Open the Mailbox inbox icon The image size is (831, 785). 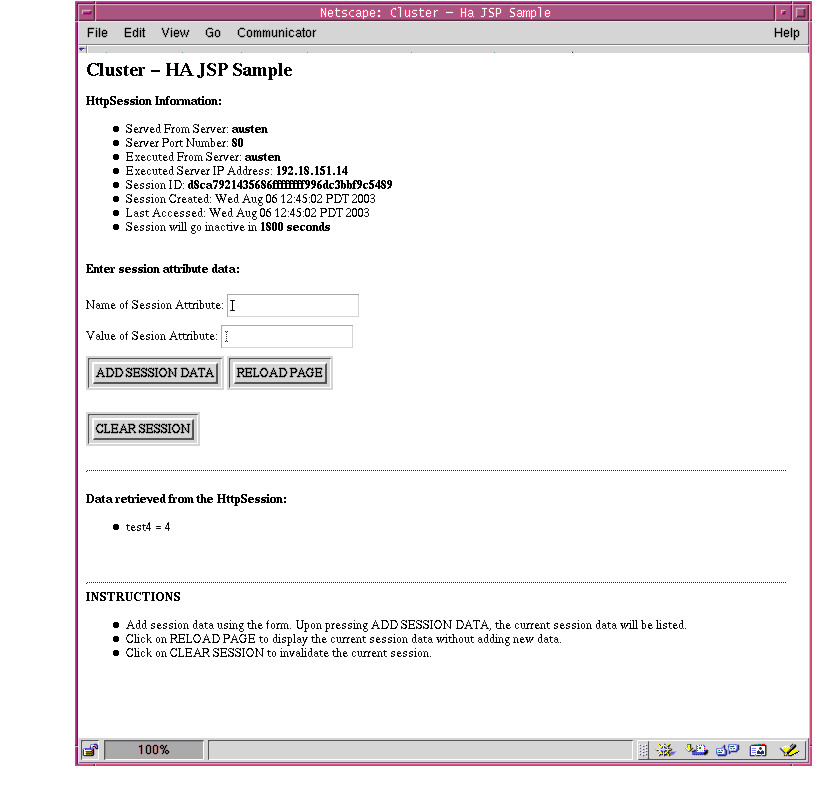click(697, 750)
